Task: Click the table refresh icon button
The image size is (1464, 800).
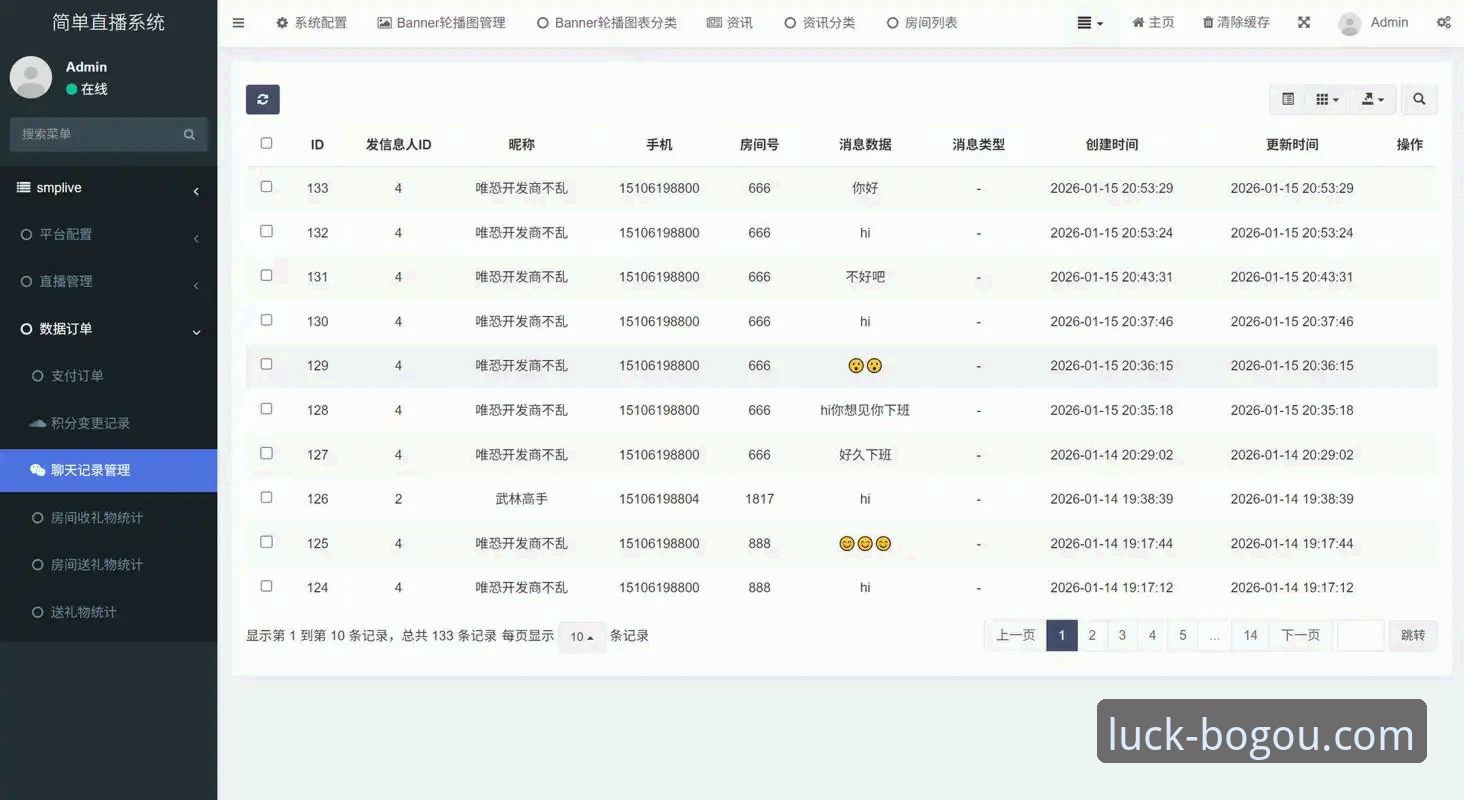Action: (262, 99)
